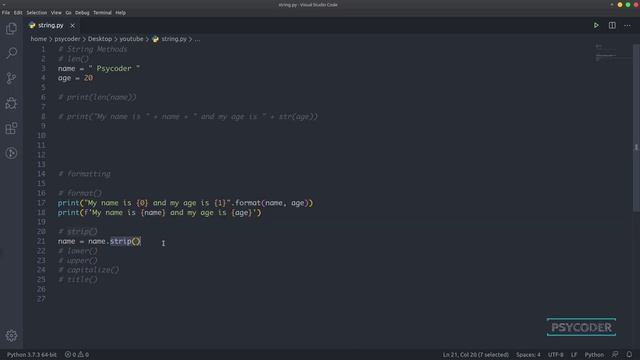Select the string.py editor tab
This screenshot has width=640, height=360.
(51, 25)
